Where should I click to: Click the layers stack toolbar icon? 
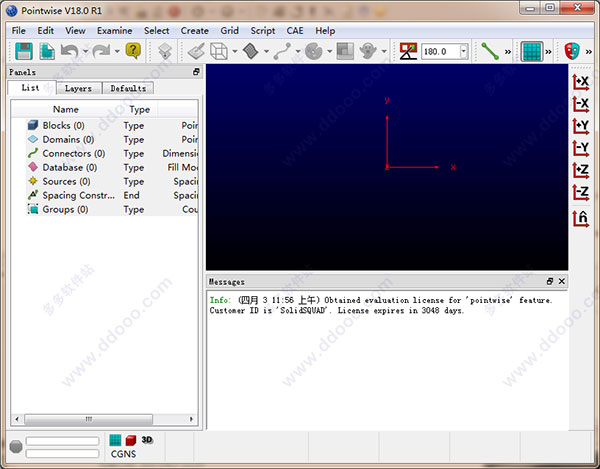(165, 51)
